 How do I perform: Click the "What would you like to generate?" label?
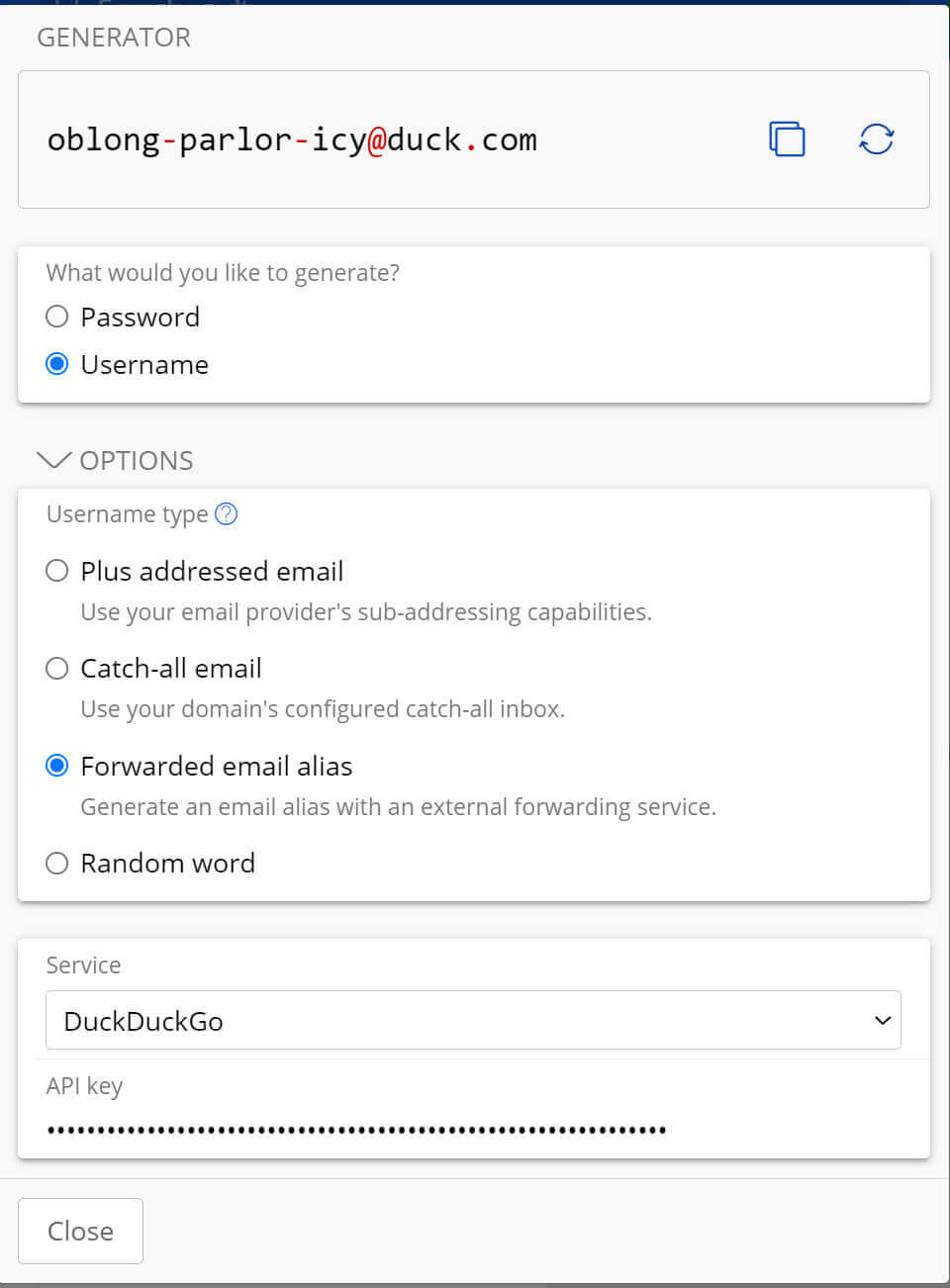point(223,273)
